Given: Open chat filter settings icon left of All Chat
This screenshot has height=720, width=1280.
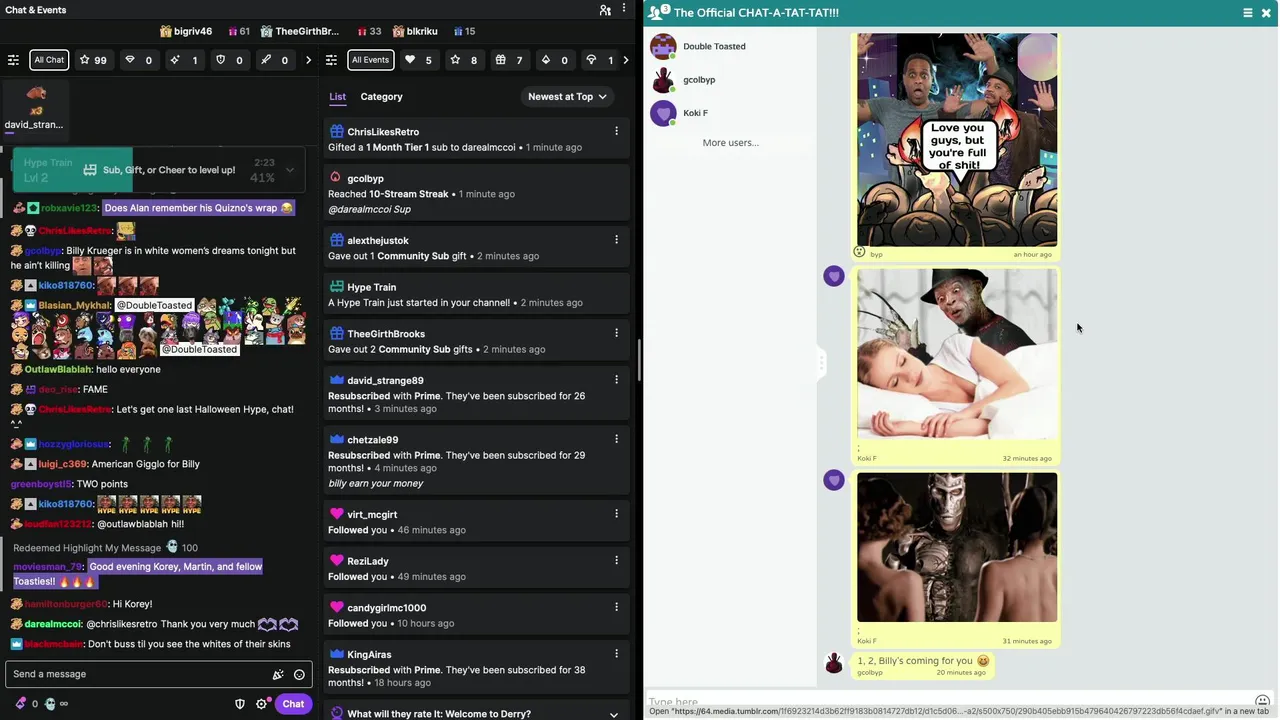Looking at the screenshot, I should click(13, 60).
